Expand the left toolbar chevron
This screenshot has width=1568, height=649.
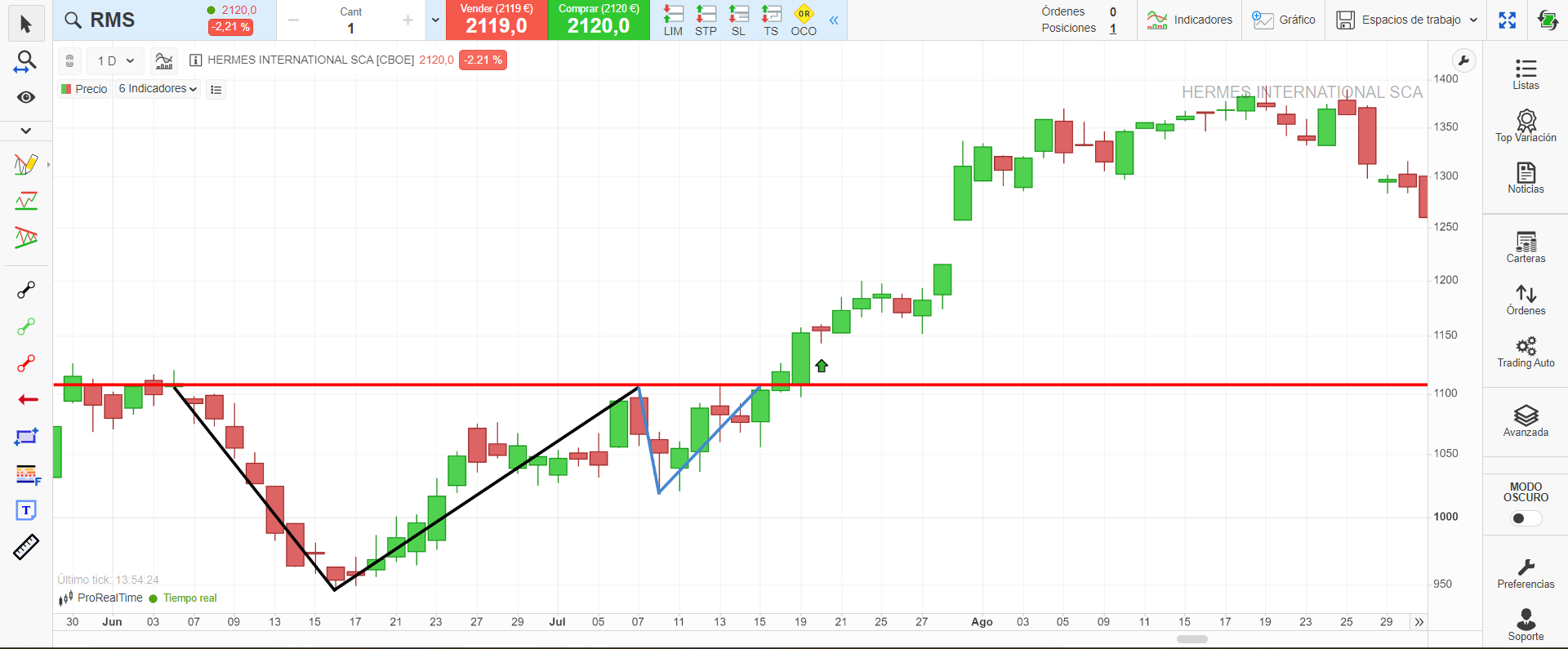[26, 131]
